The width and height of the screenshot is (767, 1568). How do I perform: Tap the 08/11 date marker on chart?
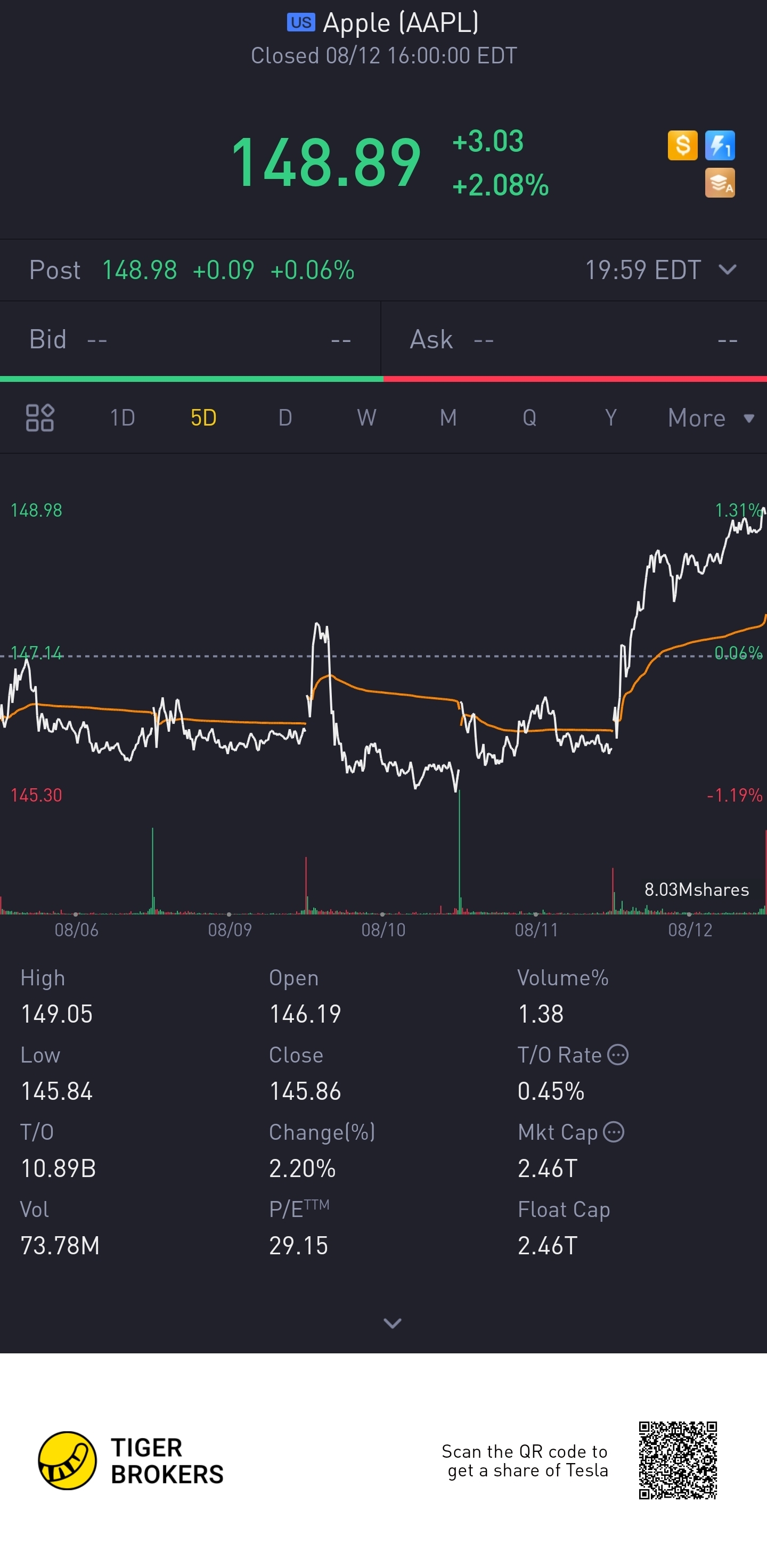[x=536, y=929]
